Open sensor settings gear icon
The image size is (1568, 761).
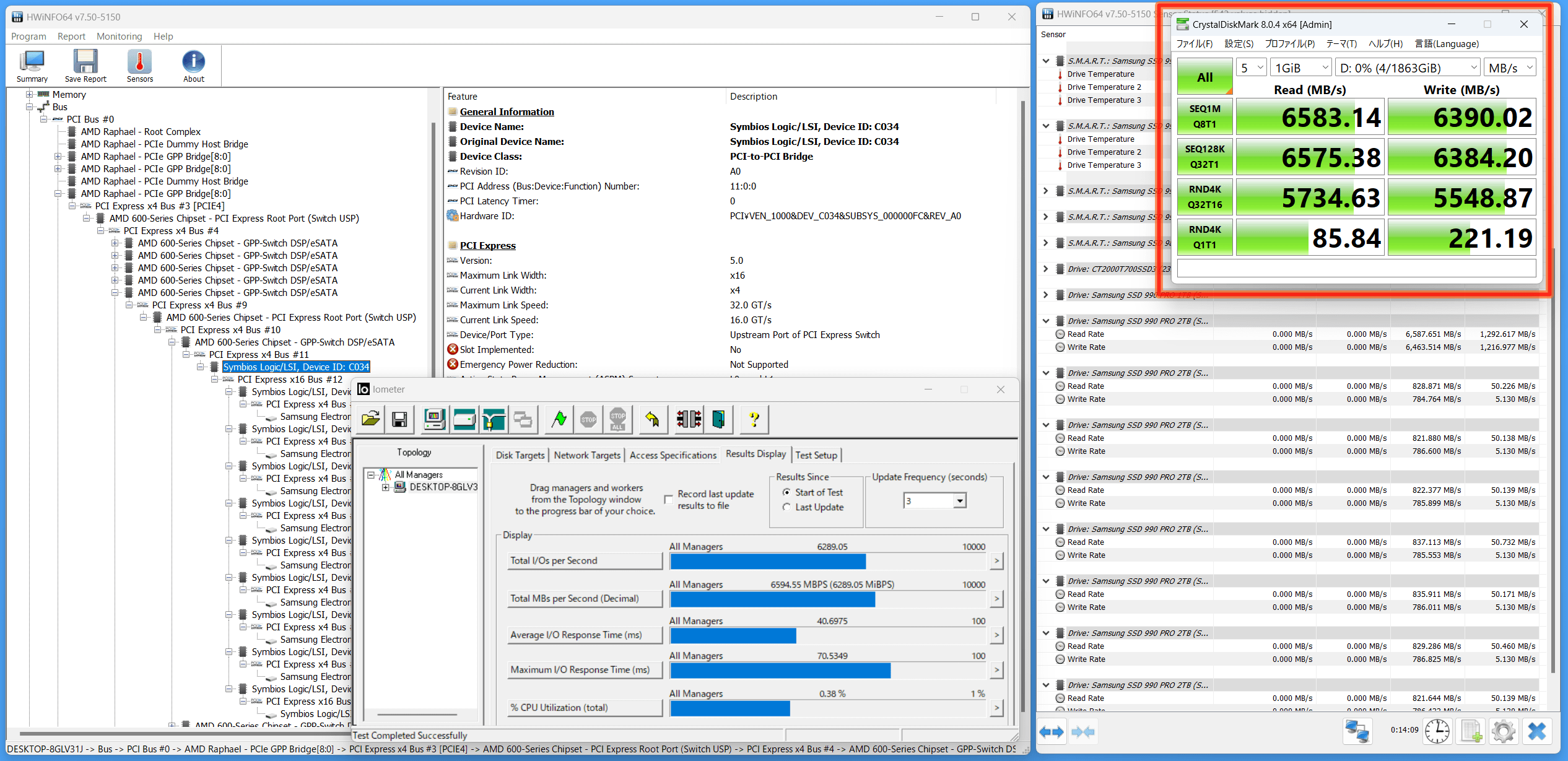(1504, 731)
